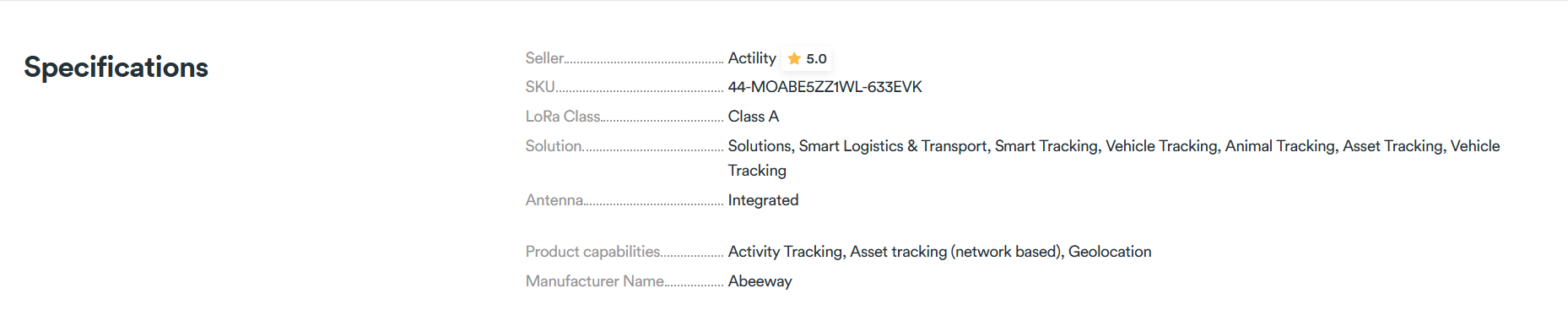
Task: Open the Animal Tracking solution link
Action: [x=1280, y=146]
